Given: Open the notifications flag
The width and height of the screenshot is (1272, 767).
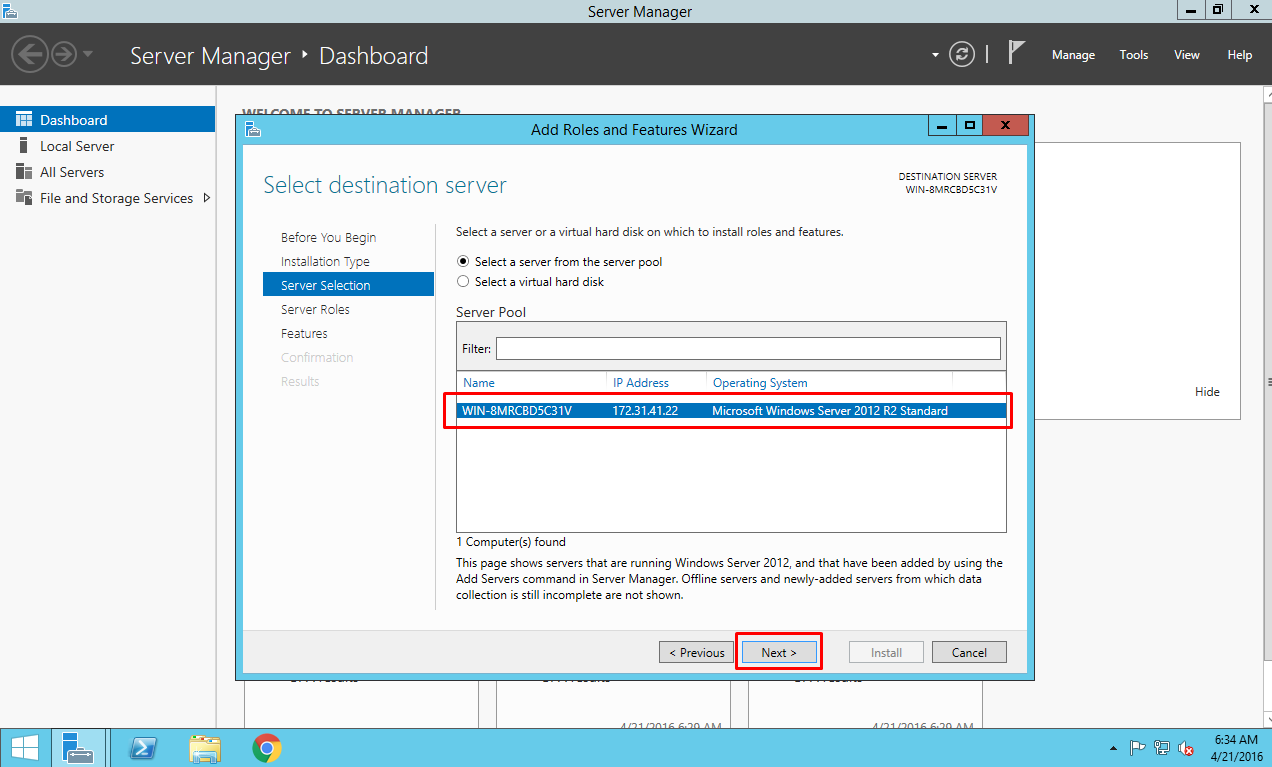Looking at the screenshot, I should click(1017, 53).
